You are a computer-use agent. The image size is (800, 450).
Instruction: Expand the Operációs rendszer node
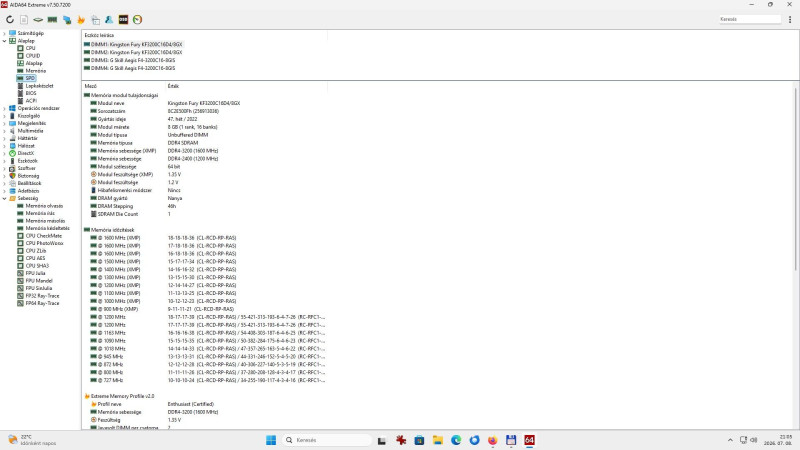[5, 108]
